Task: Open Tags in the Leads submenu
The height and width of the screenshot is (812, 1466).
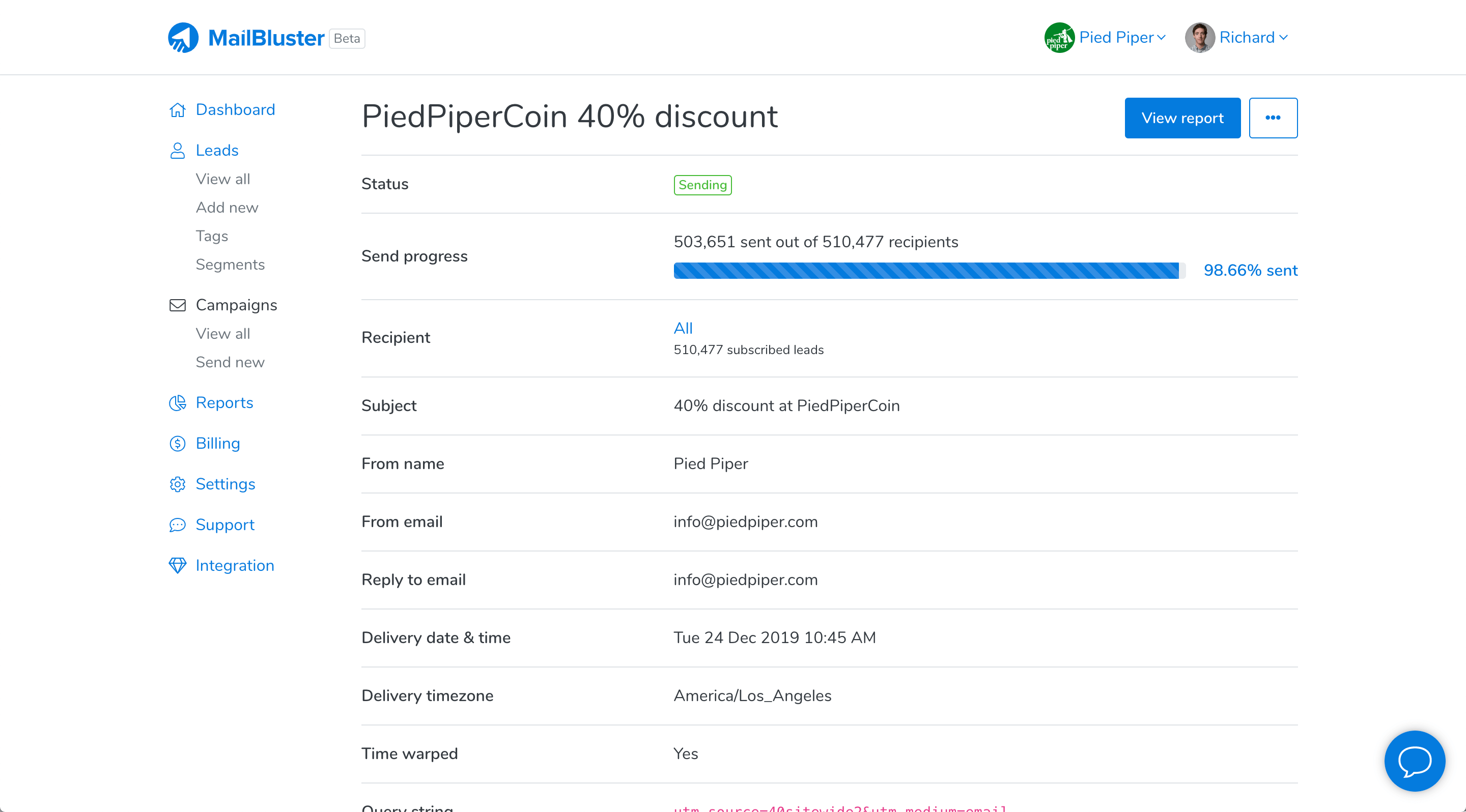Action: click(x=212, y=237)
